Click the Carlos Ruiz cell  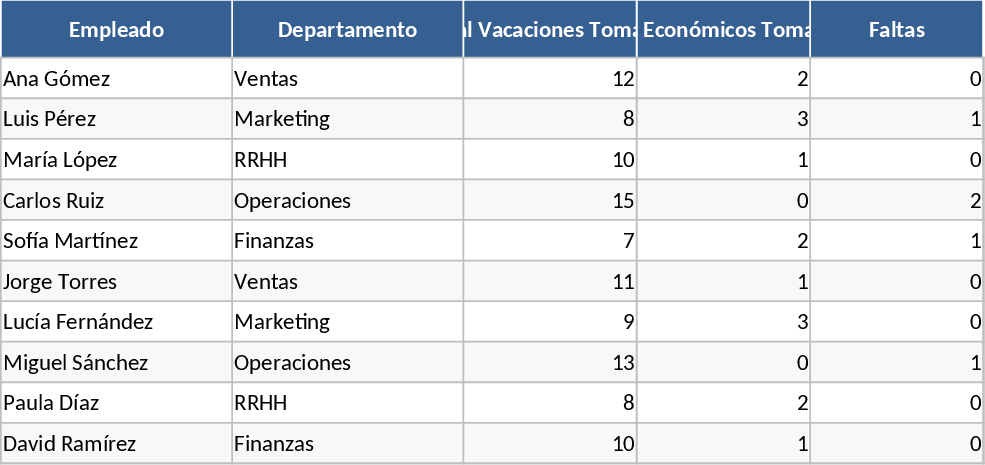pyautogui.click(x=116, y=201)
